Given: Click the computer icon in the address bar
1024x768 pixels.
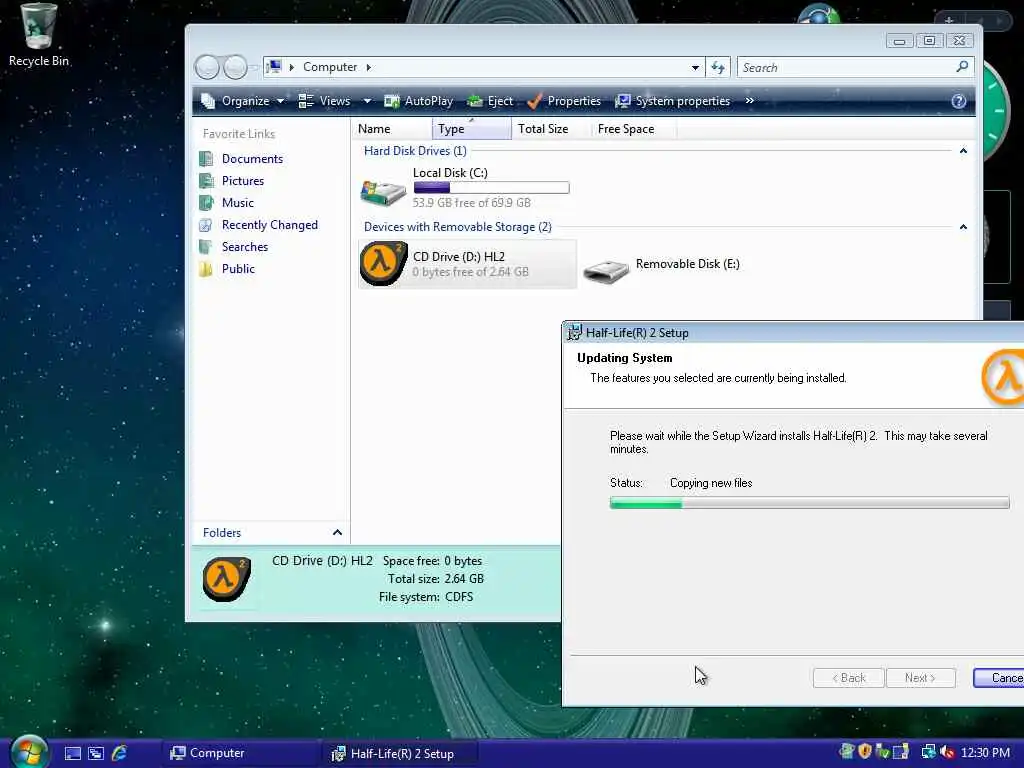Looking at the screenshot, I should tap(274, 67).
